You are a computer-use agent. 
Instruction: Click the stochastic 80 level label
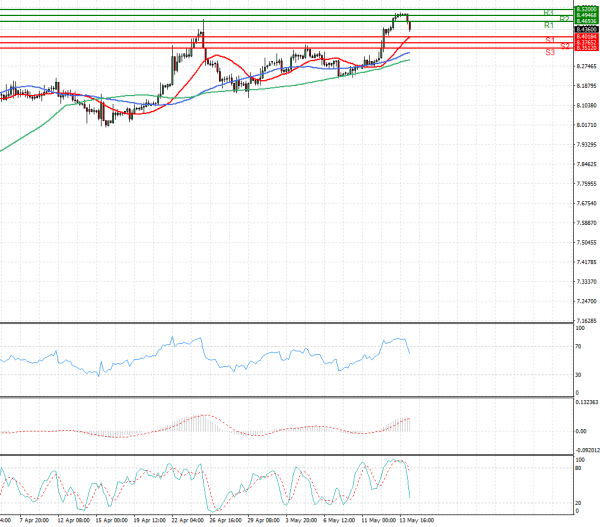(578, 468)
